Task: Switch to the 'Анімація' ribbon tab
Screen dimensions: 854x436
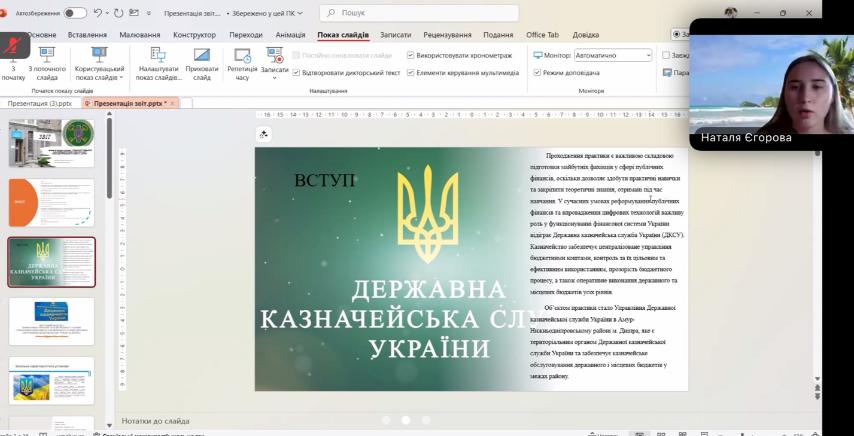Action: click(290, 35)
